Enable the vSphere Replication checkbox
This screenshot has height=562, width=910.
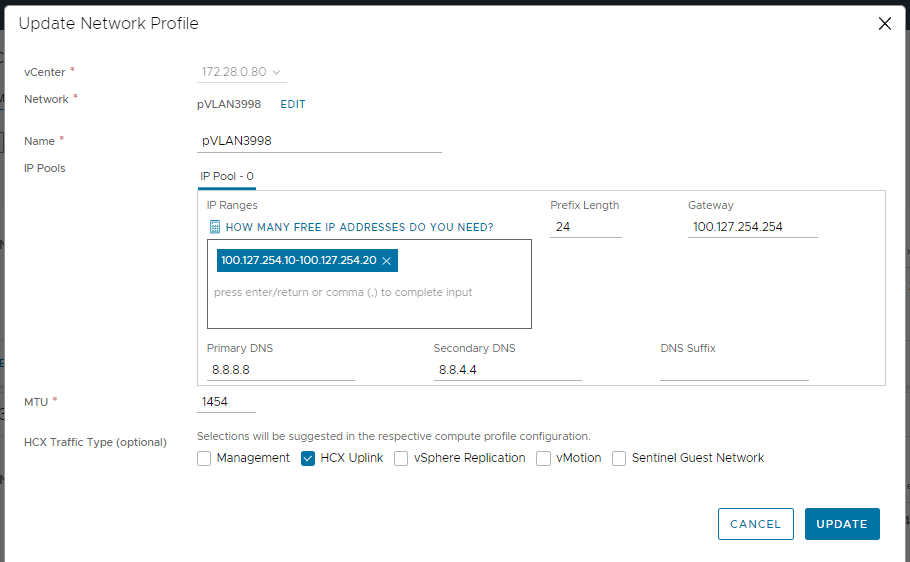401,459
